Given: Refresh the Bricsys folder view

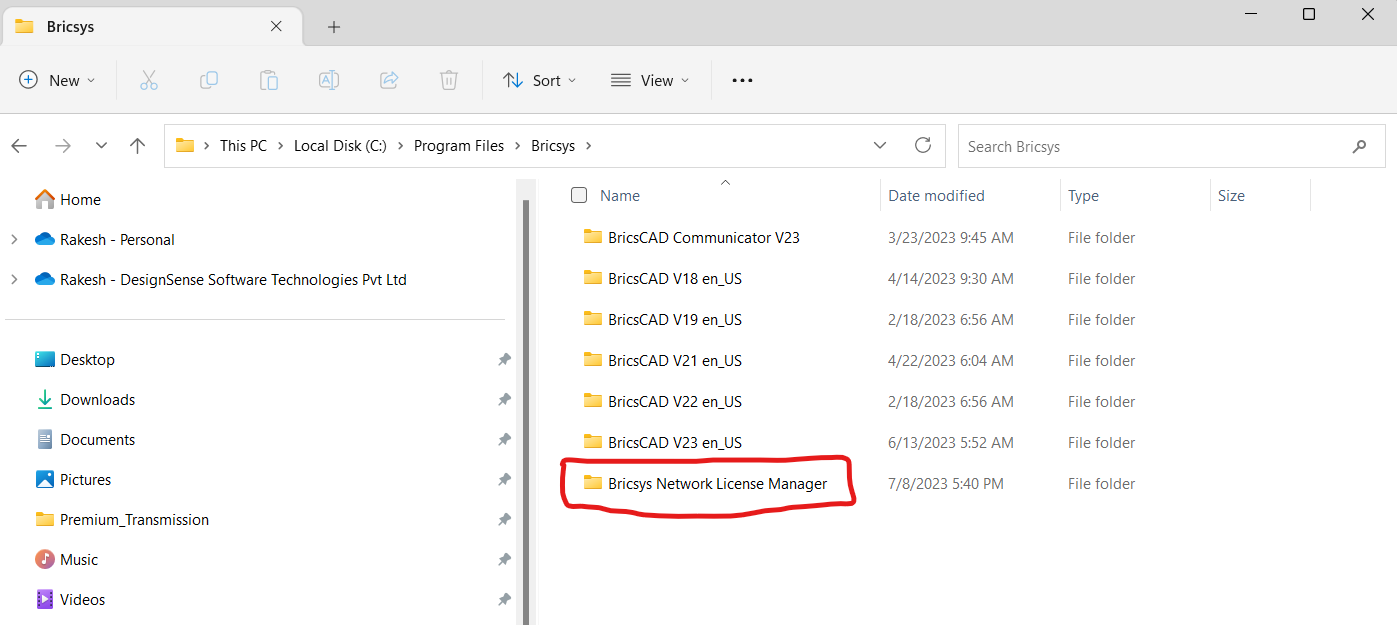Looking at the screenshot, I should coord(922,145).
